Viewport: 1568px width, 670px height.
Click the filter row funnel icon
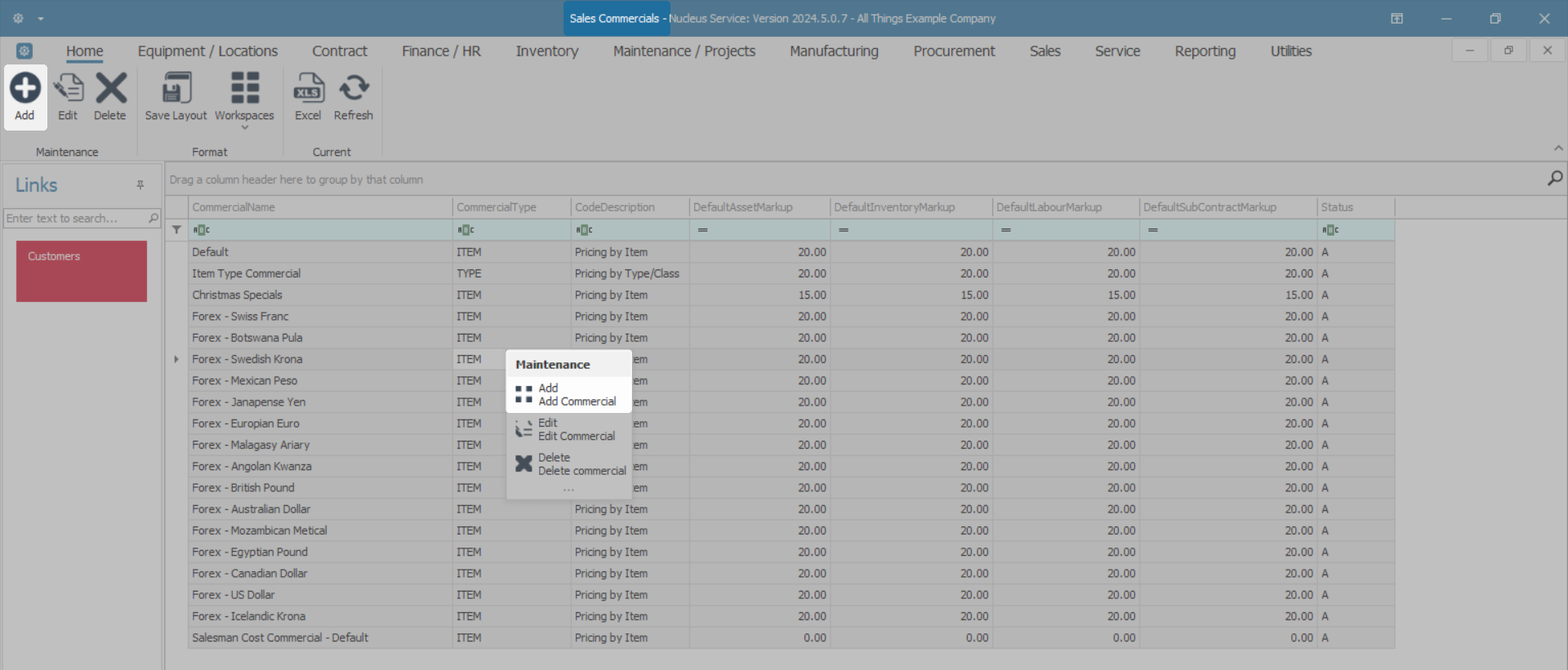point(176,230)
